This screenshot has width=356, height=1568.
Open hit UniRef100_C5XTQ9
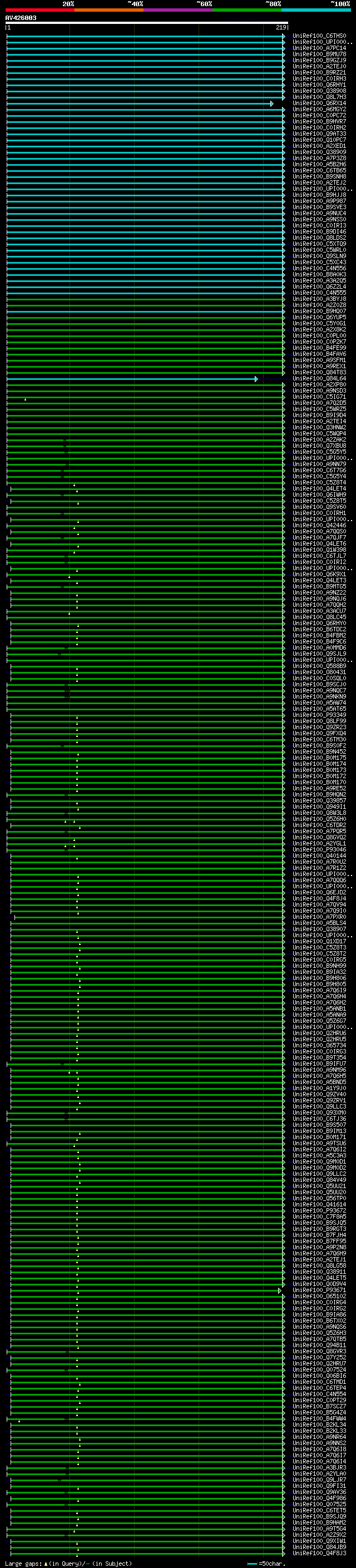point(319,244)
